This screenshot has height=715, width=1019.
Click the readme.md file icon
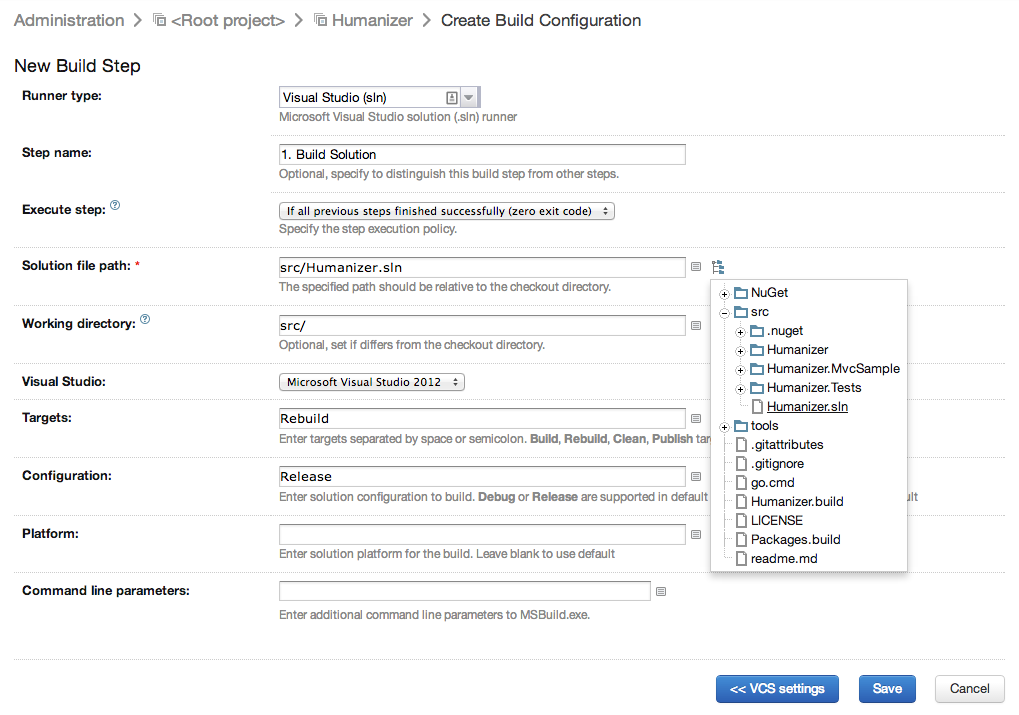(742, 559)
